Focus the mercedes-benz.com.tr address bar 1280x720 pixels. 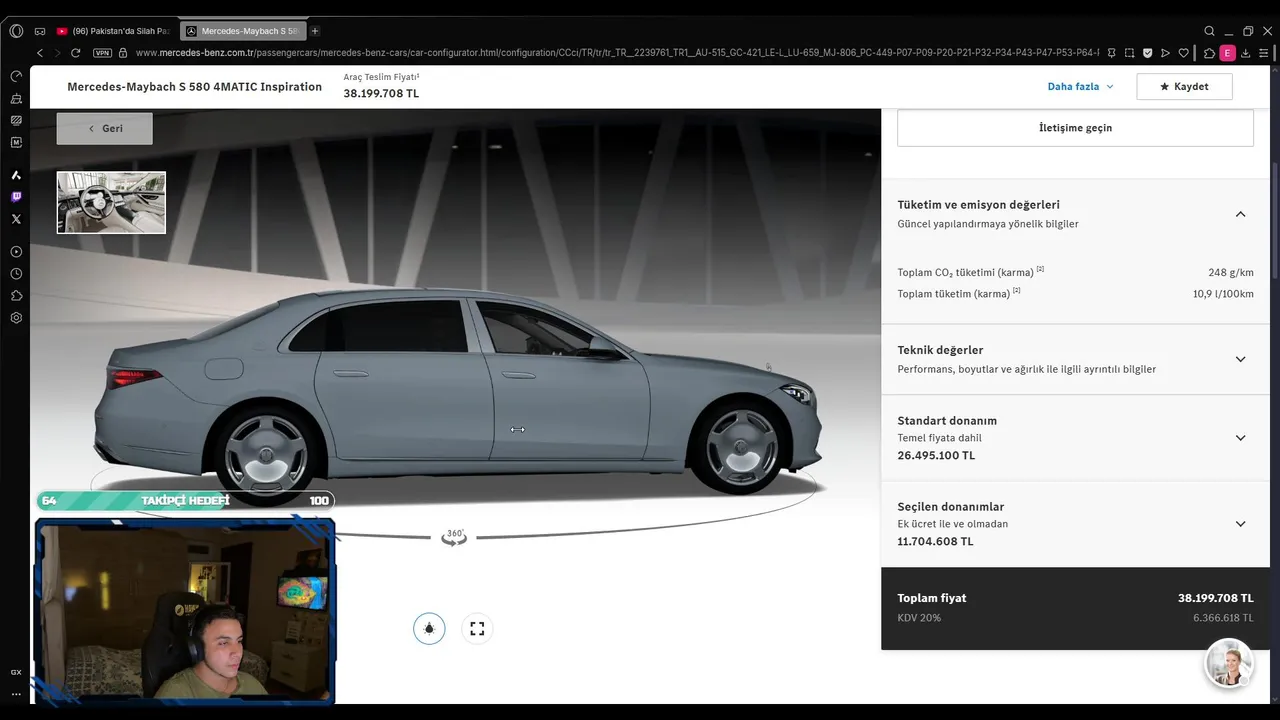click(x=615, y=53)
